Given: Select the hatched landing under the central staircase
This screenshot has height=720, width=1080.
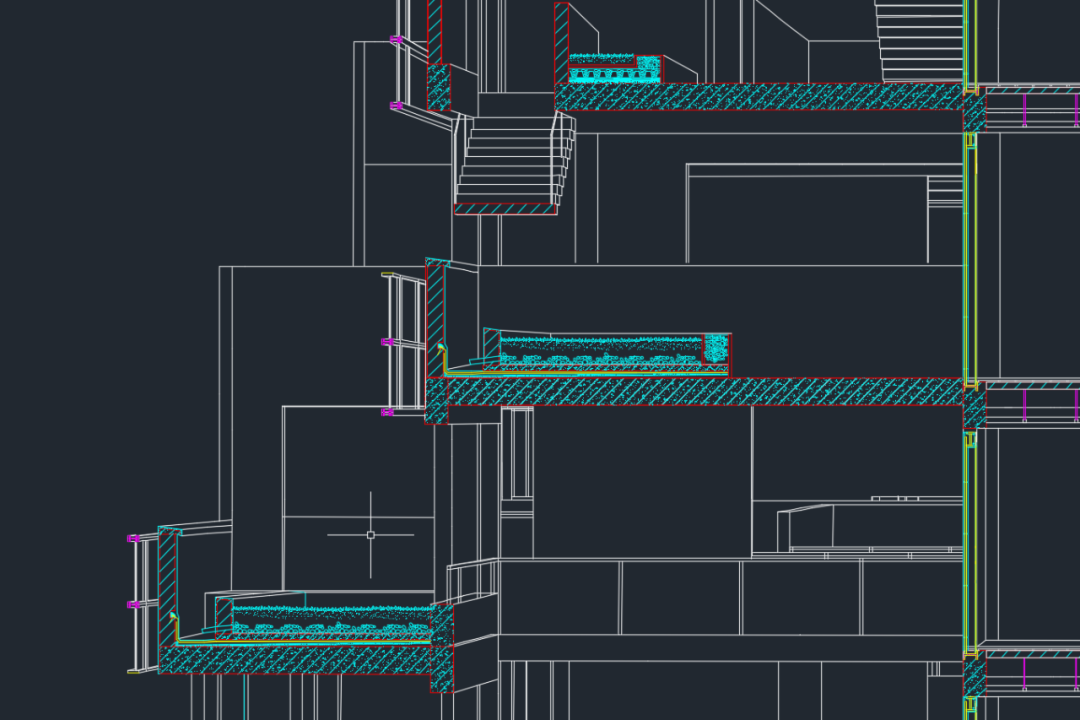Looking at the screenshot, I should pos(506,209).
